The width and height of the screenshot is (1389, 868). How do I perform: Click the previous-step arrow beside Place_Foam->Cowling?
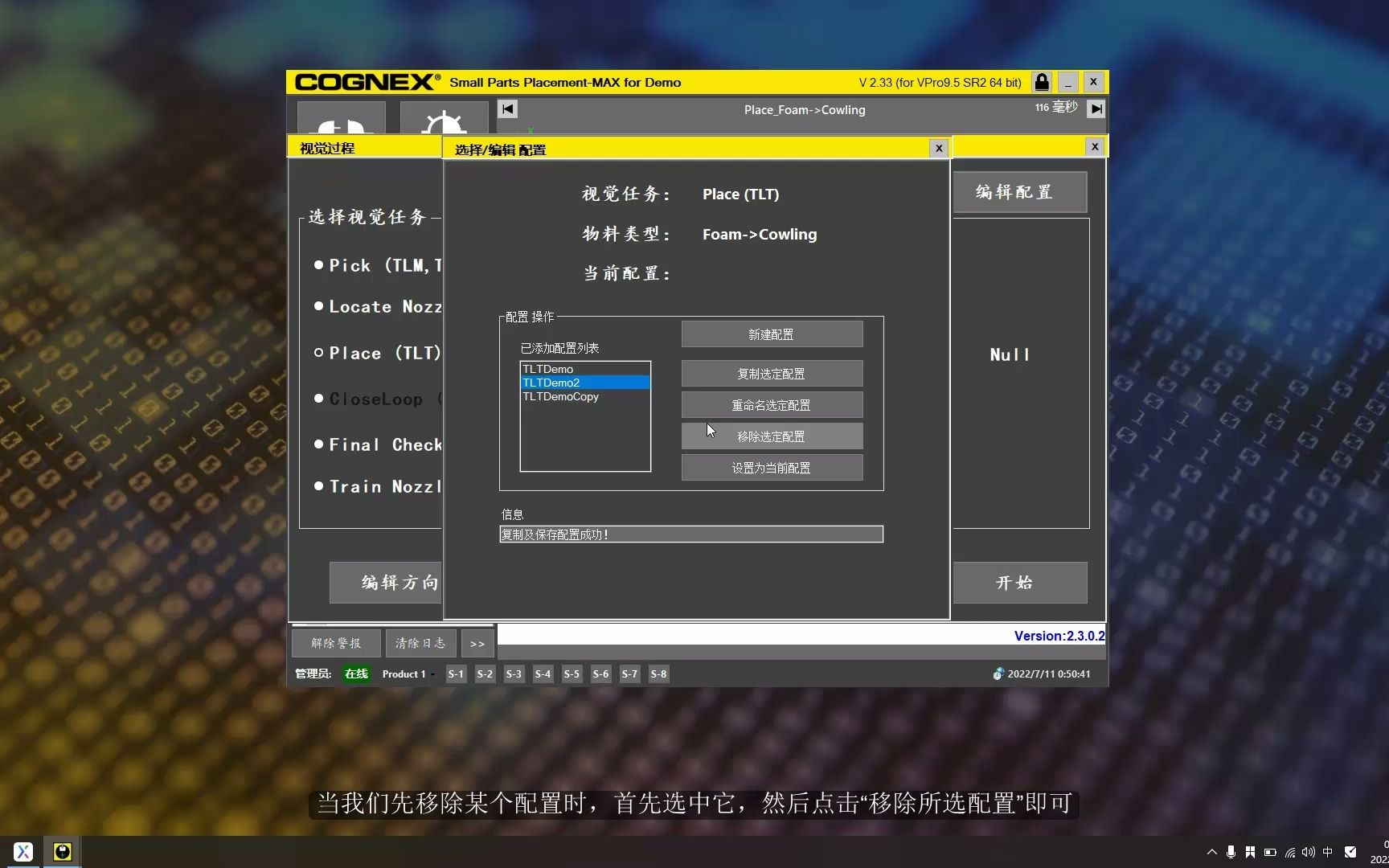506,108
